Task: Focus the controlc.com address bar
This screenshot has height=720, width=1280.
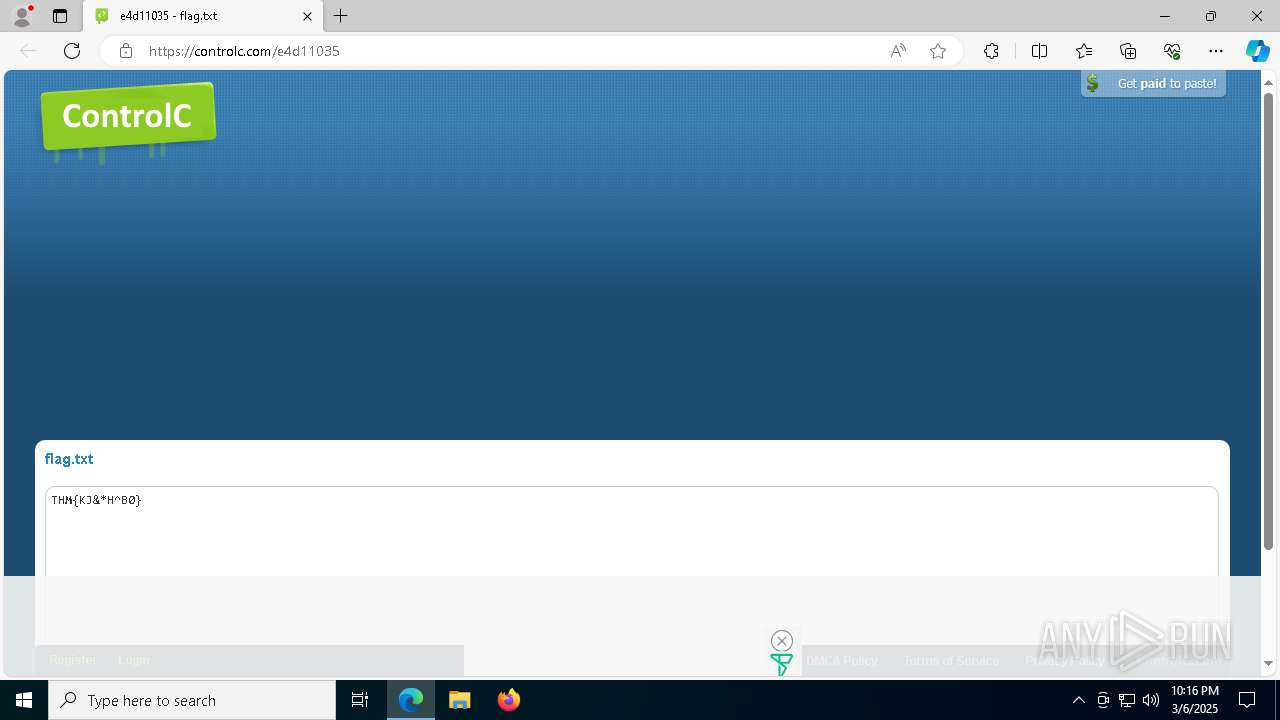Action: [x=510, y=51]
